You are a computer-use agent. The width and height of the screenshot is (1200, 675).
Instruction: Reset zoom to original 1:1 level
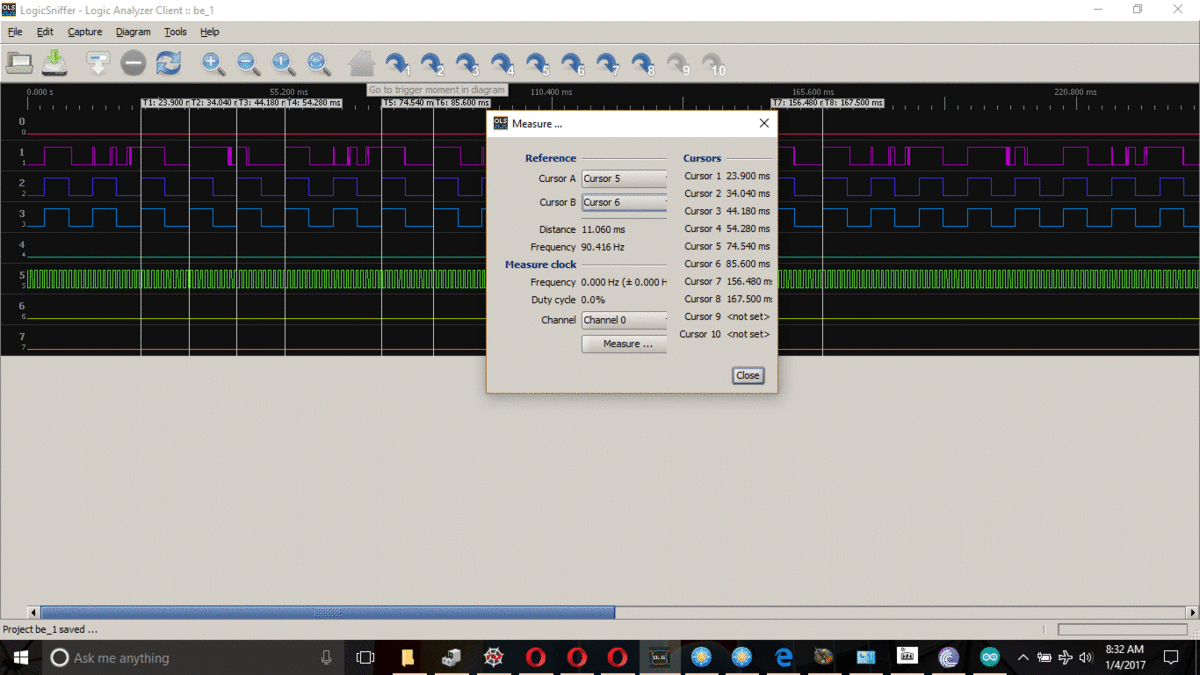pyautogui.click(x=283, y=63)
